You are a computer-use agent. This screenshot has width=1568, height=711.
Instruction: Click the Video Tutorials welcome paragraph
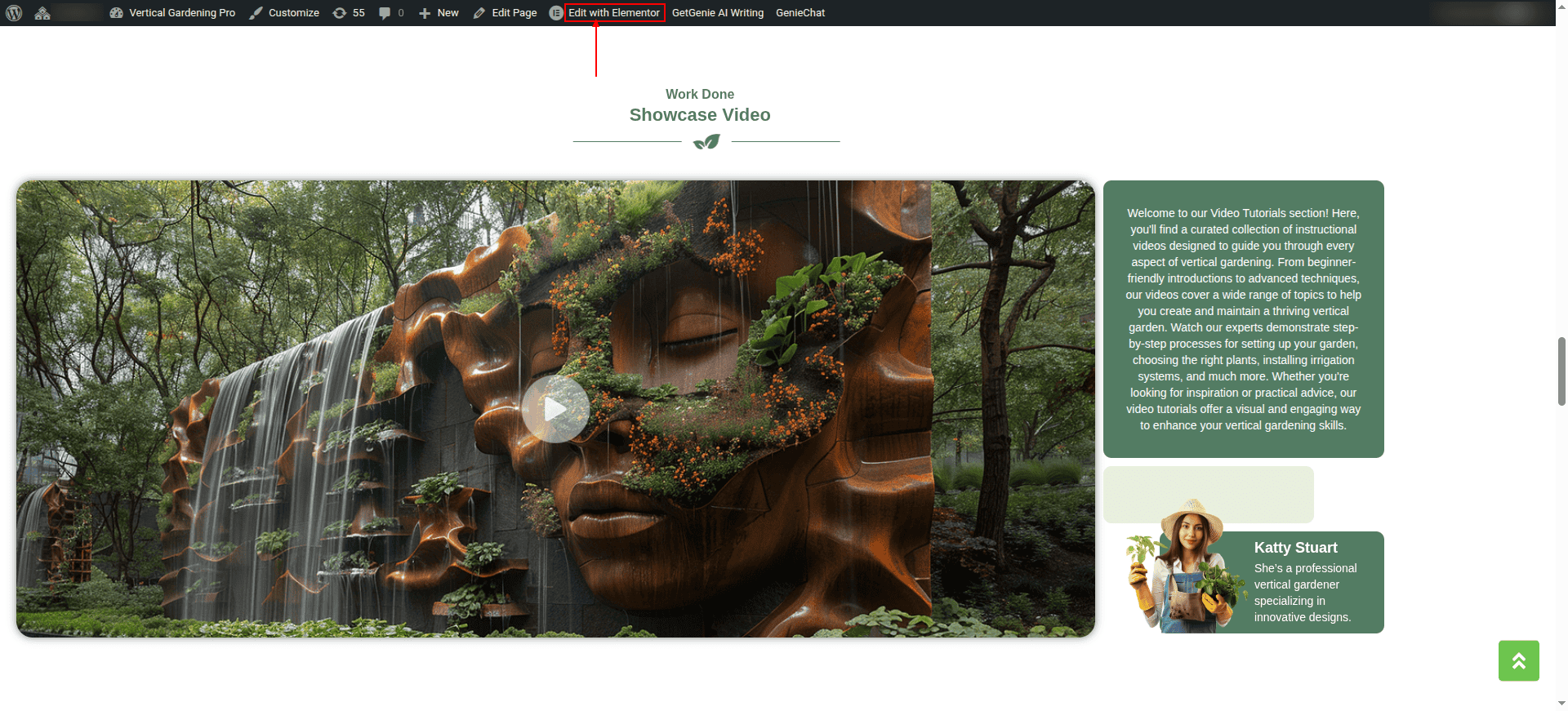[1243, 319]
